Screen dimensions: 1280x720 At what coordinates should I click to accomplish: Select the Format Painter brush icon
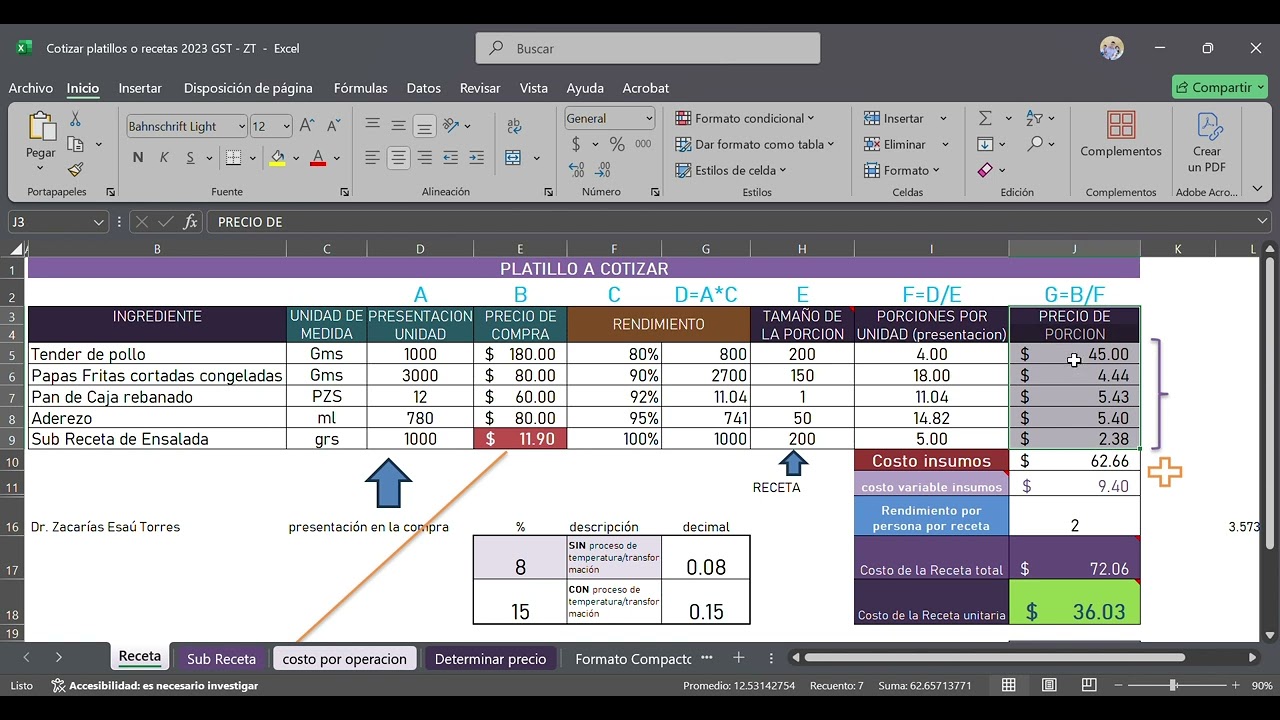[x=75, y=170]
